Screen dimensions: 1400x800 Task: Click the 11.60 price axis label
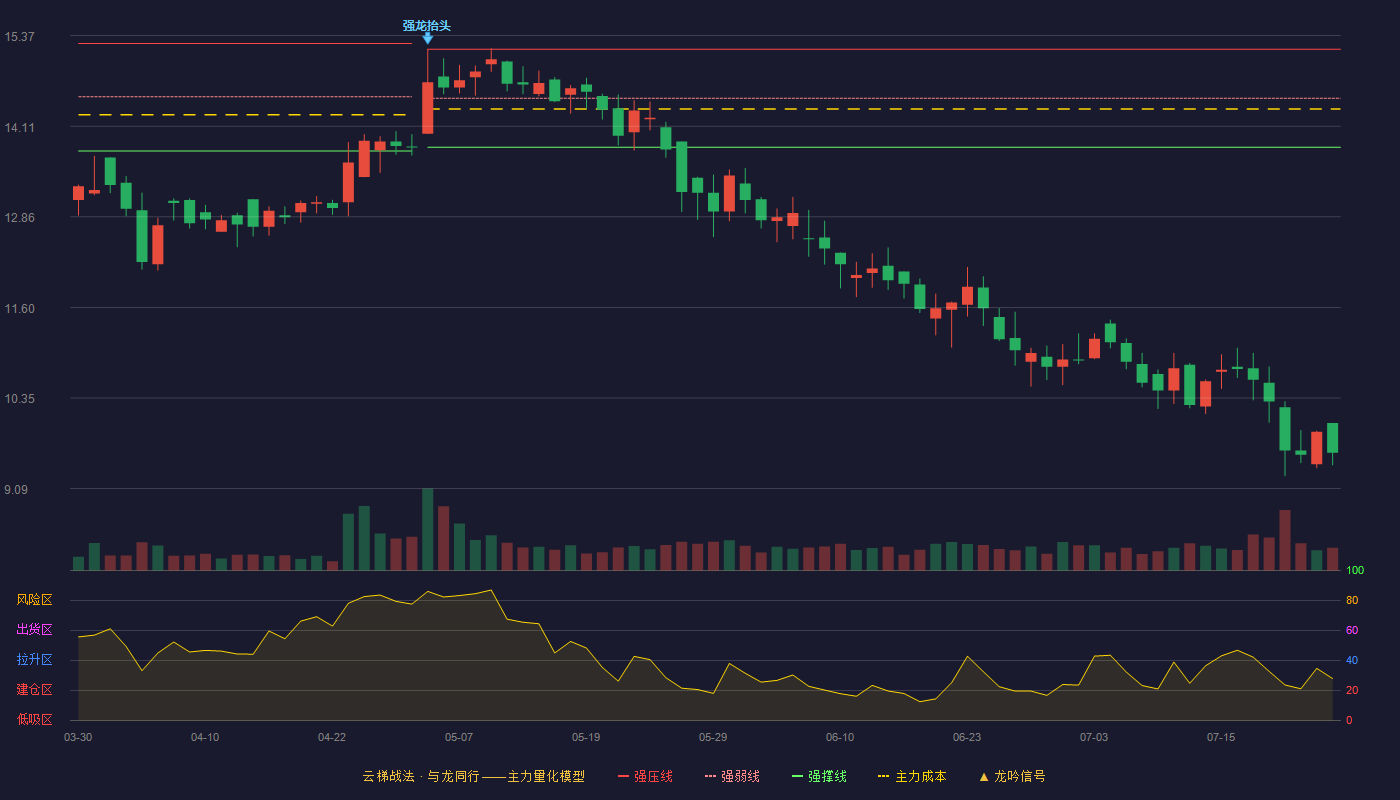[19, 309]
